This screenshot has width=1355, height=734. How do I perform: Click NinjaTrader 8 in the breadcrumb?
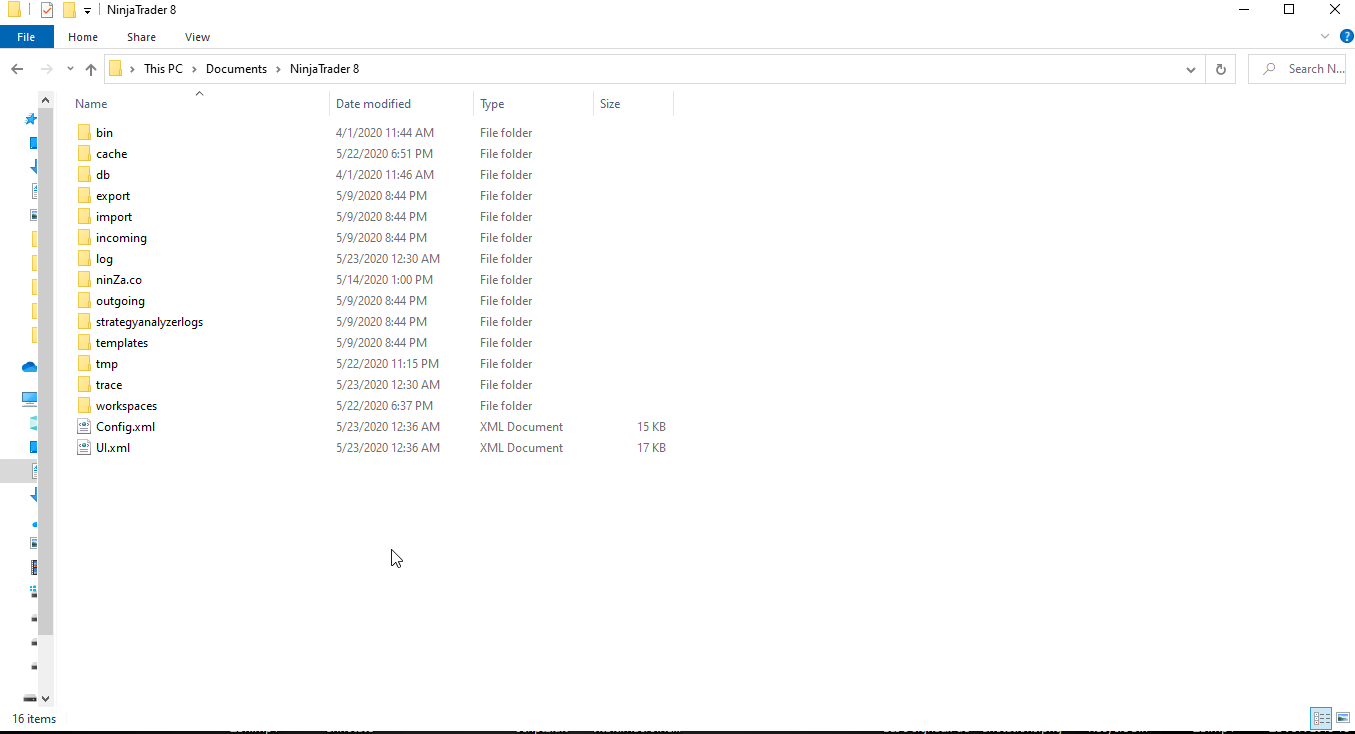[324, 69]
